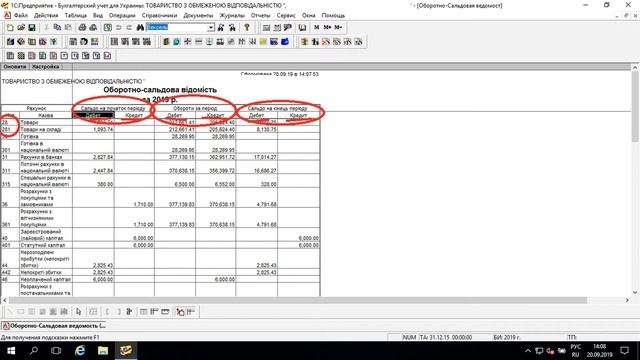The image size is (640, 360).
Task: Click the M memory button
Action: click(x=316, y=28)
